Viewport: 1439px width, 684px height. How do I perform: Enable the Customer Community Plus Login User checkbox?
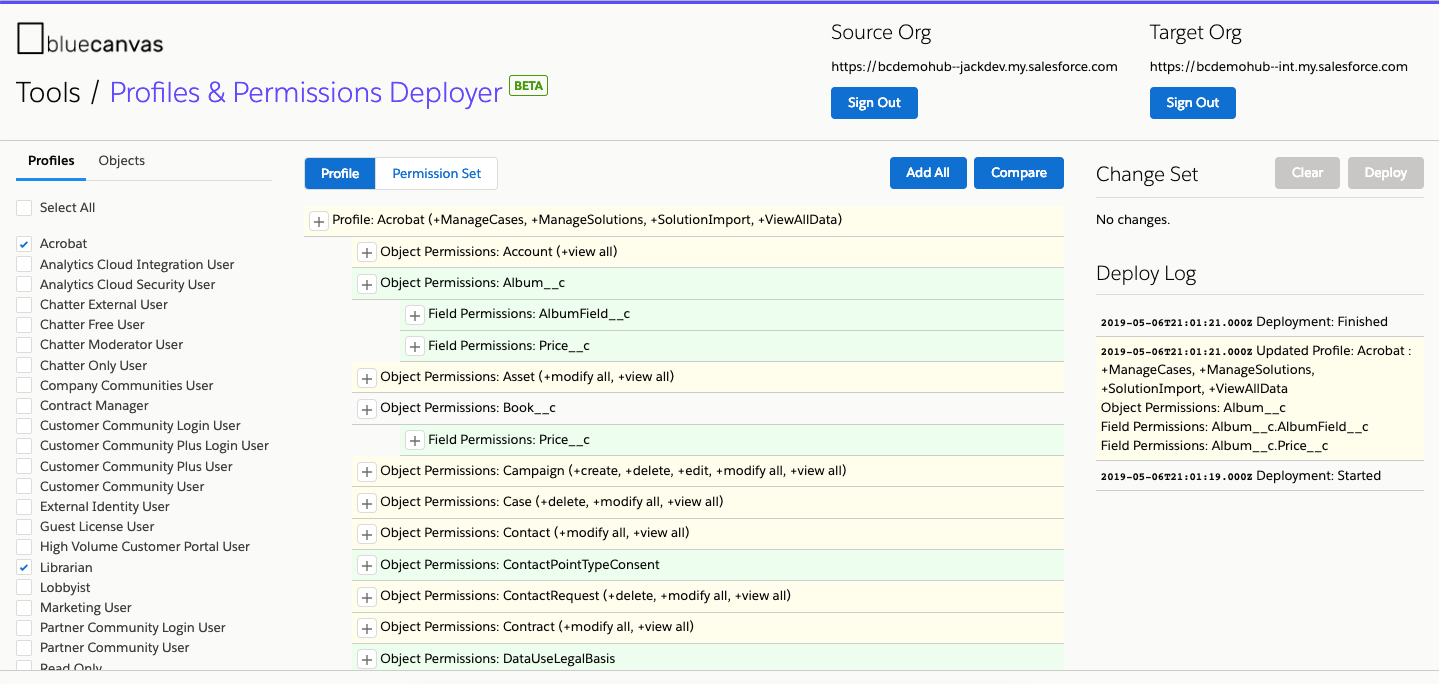click(24, 445)
